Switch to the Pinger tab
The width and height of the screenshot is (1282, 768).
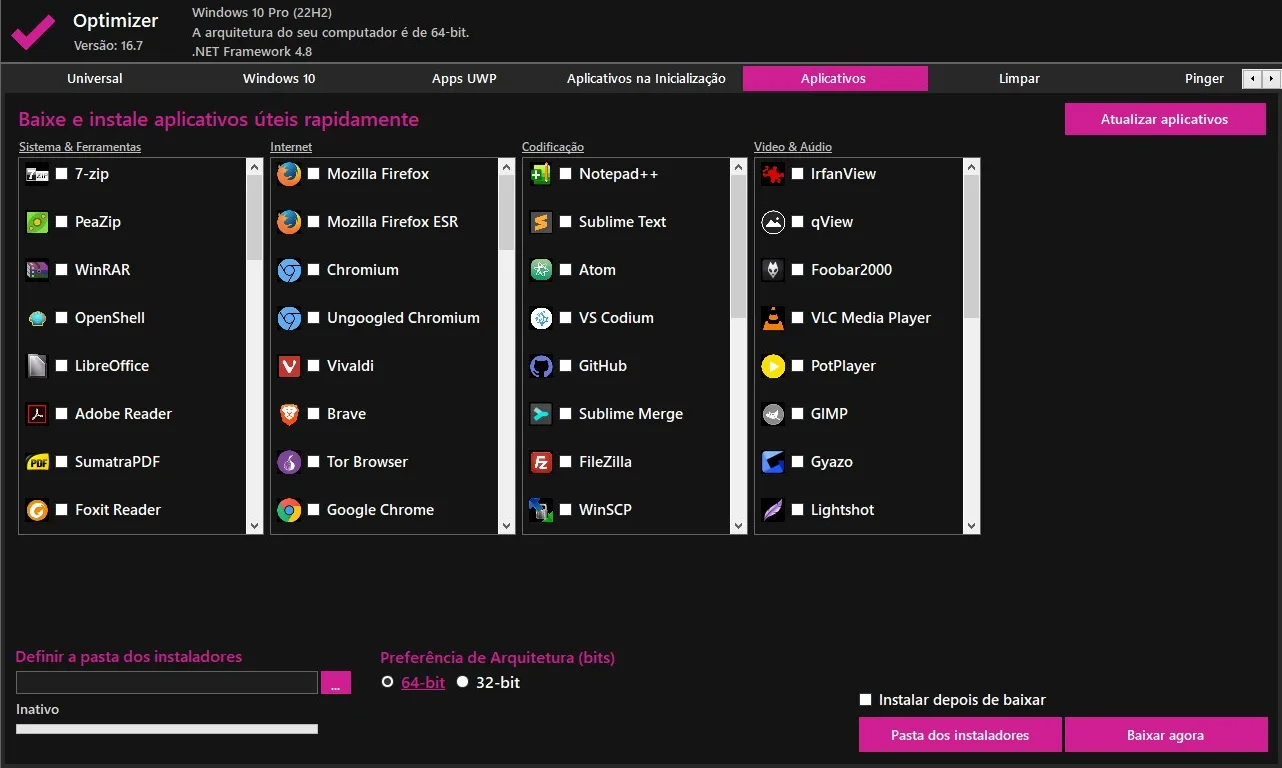1204,78
